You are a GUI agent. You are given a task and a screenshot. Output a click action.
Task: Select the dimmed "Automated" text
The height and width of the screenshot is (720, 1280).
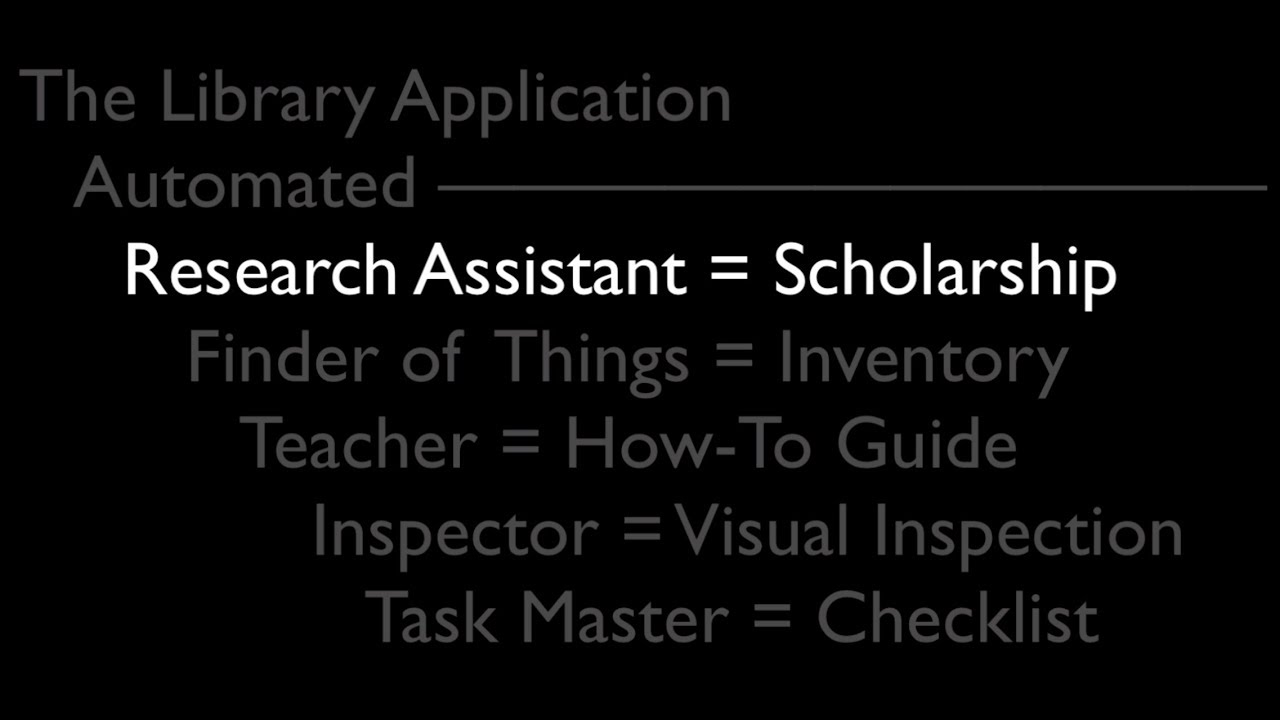[x=245, y=184]
